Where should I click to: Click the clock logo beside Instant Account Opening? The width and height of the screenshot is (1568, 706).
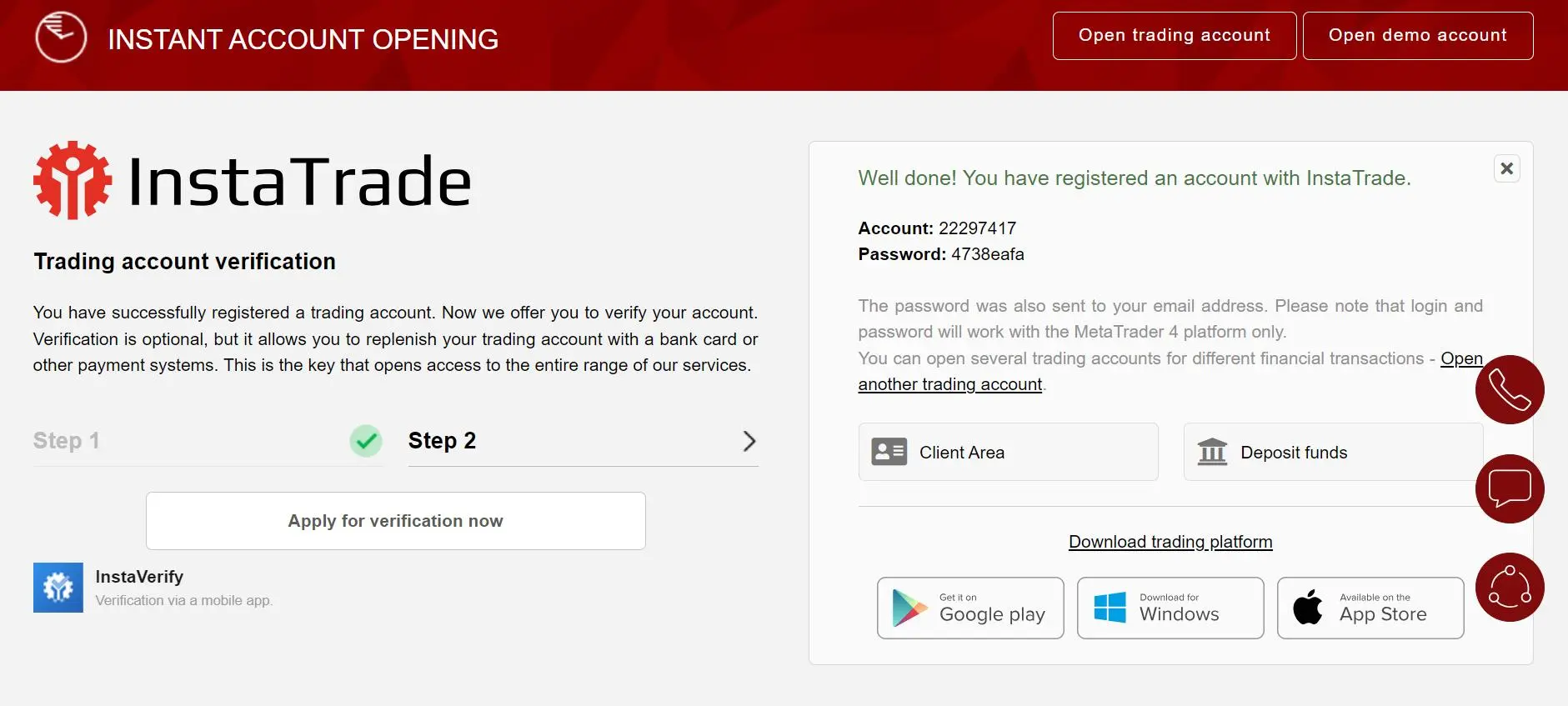[61, 38]
